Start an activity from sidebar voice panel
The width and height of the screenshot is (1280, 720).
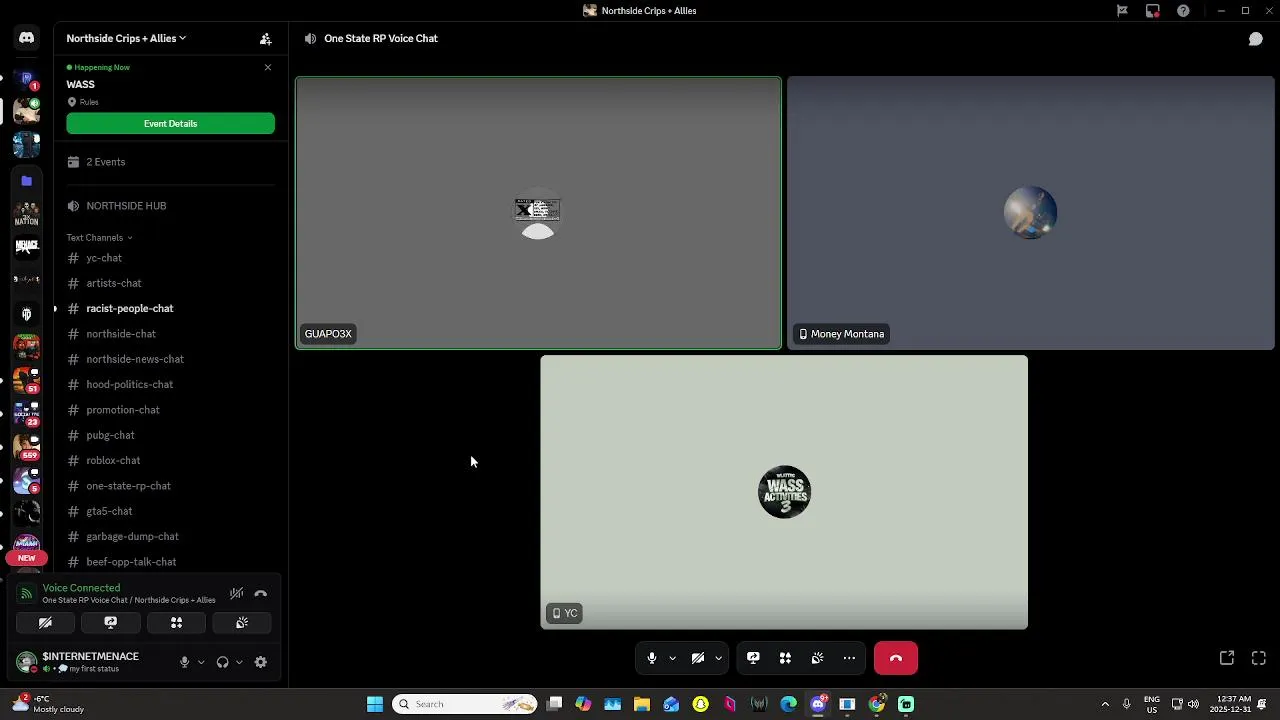176,622
